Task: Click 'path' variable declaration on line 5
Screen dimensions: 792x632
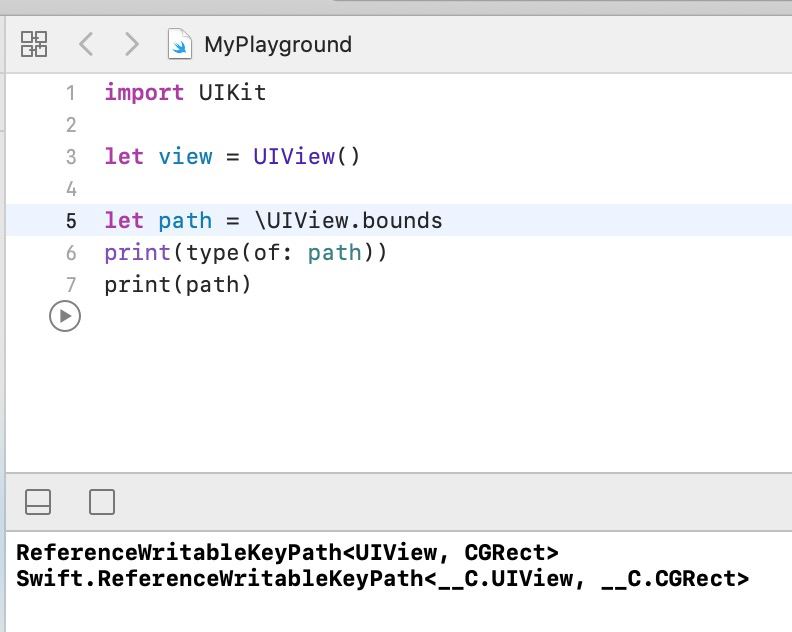Action: [185, 221]
